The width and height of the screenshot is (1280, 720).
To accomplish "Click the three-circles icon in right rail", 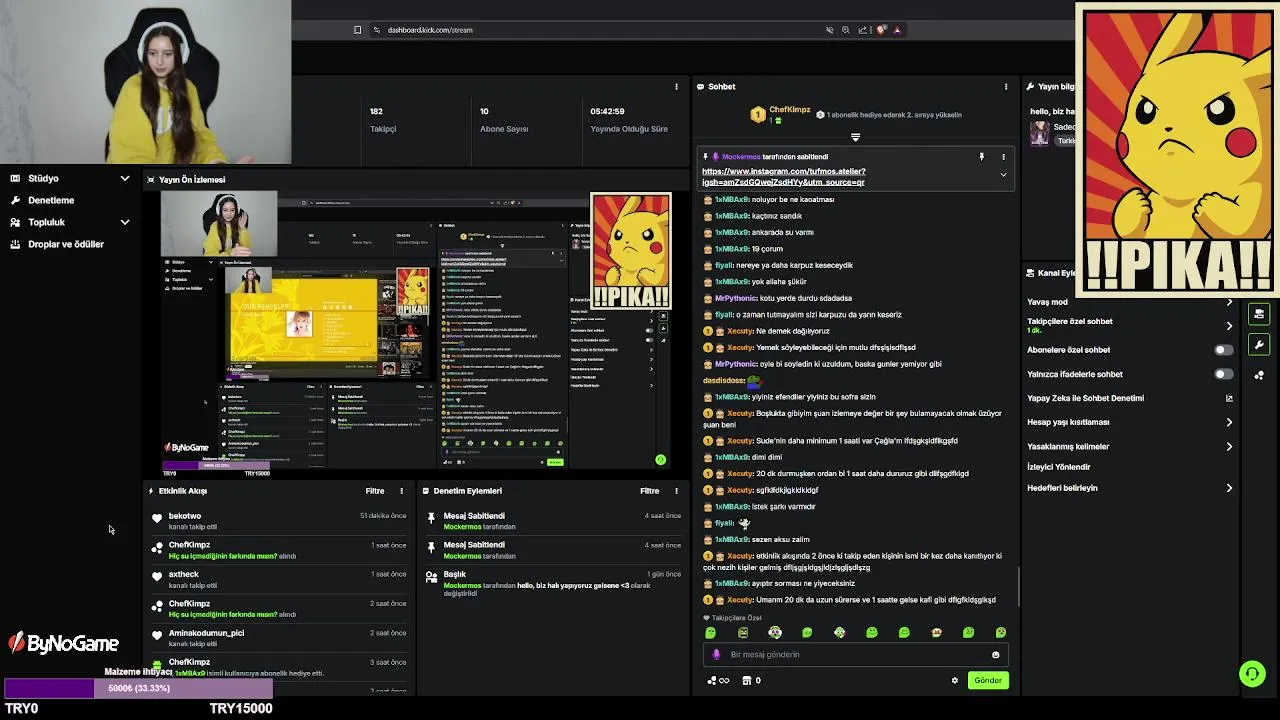I will coord(1259,376).
